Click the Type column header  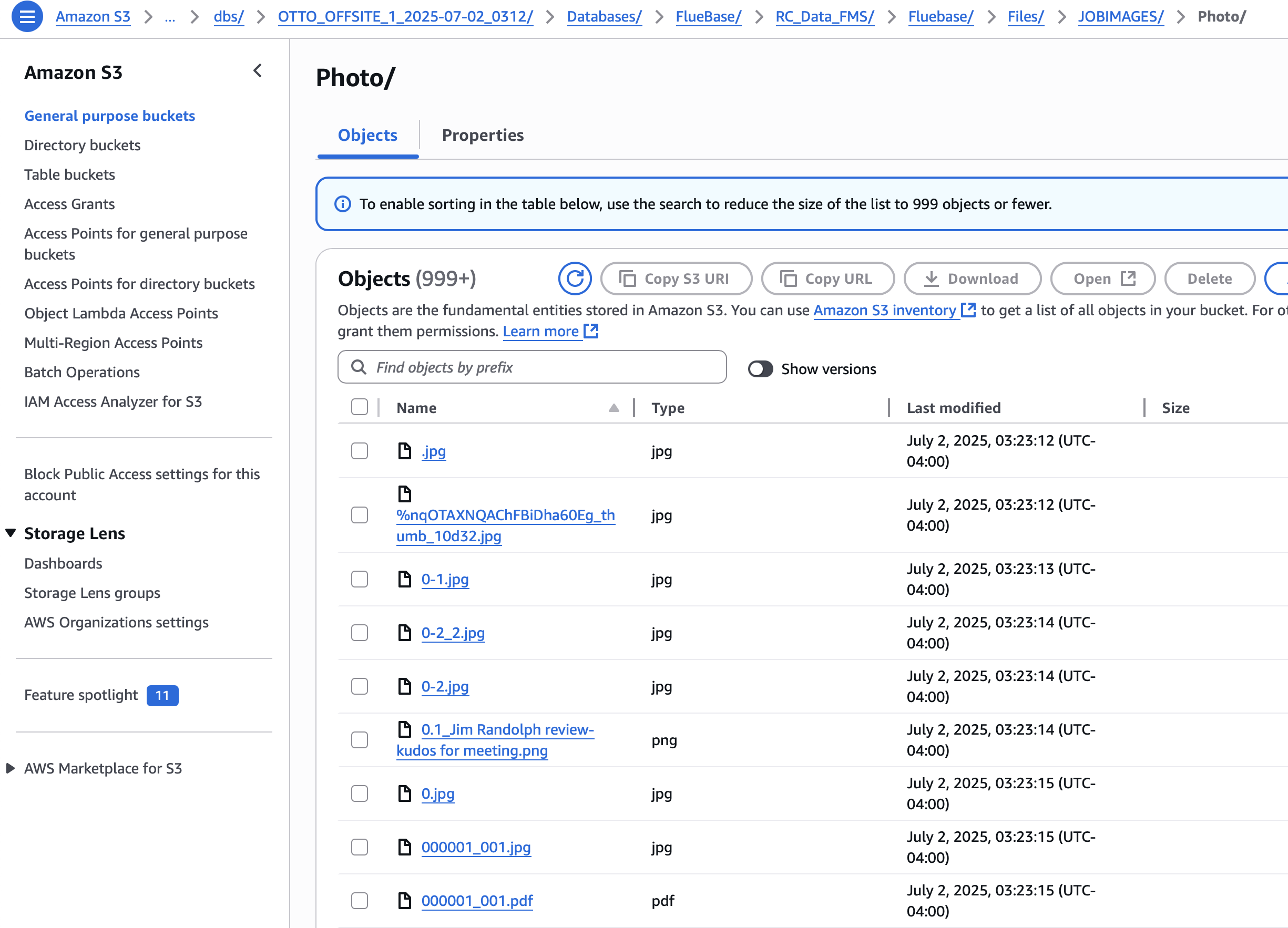pyautogui.click(x=668, y=408)
